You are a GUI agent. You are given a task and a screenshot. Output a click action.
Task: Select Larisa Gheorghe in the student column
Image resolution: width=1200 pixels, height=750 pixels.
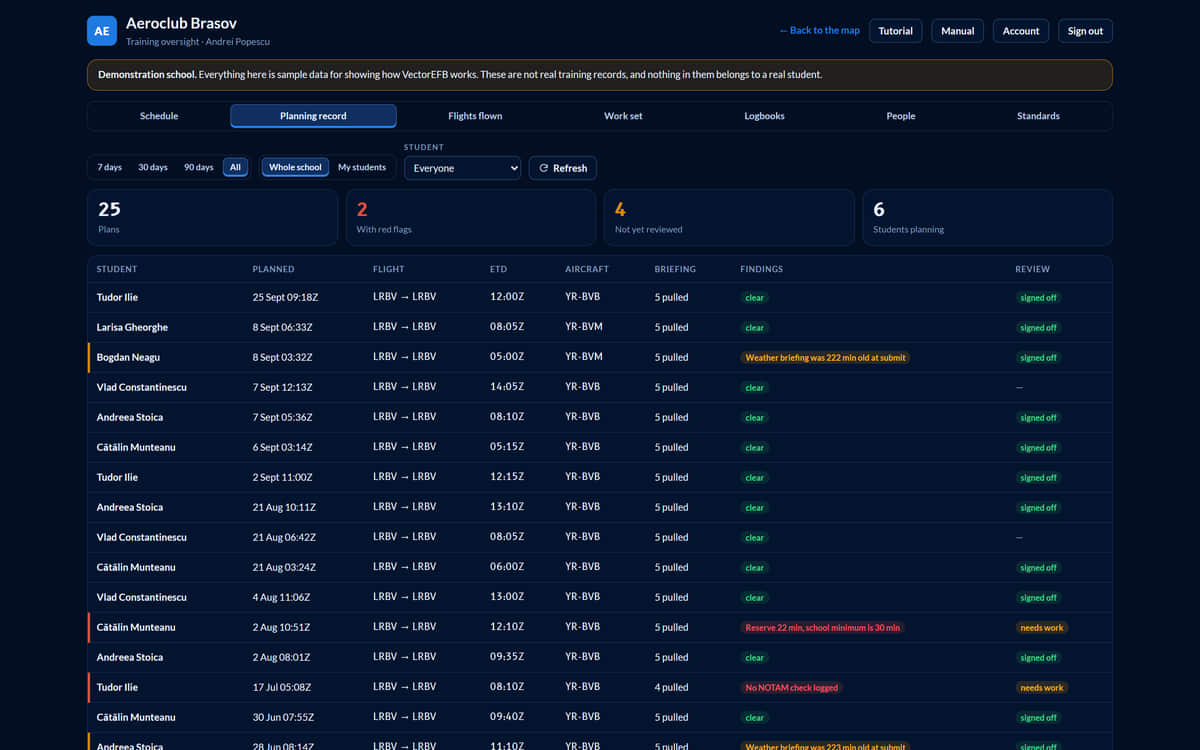coord(132,327)
